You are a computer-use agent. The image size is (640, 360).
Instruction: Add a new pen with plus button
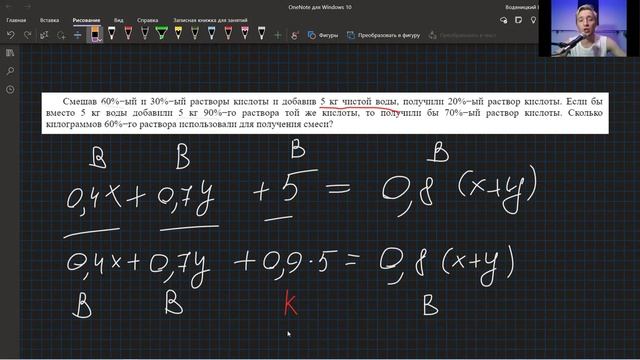coord(278,36)
